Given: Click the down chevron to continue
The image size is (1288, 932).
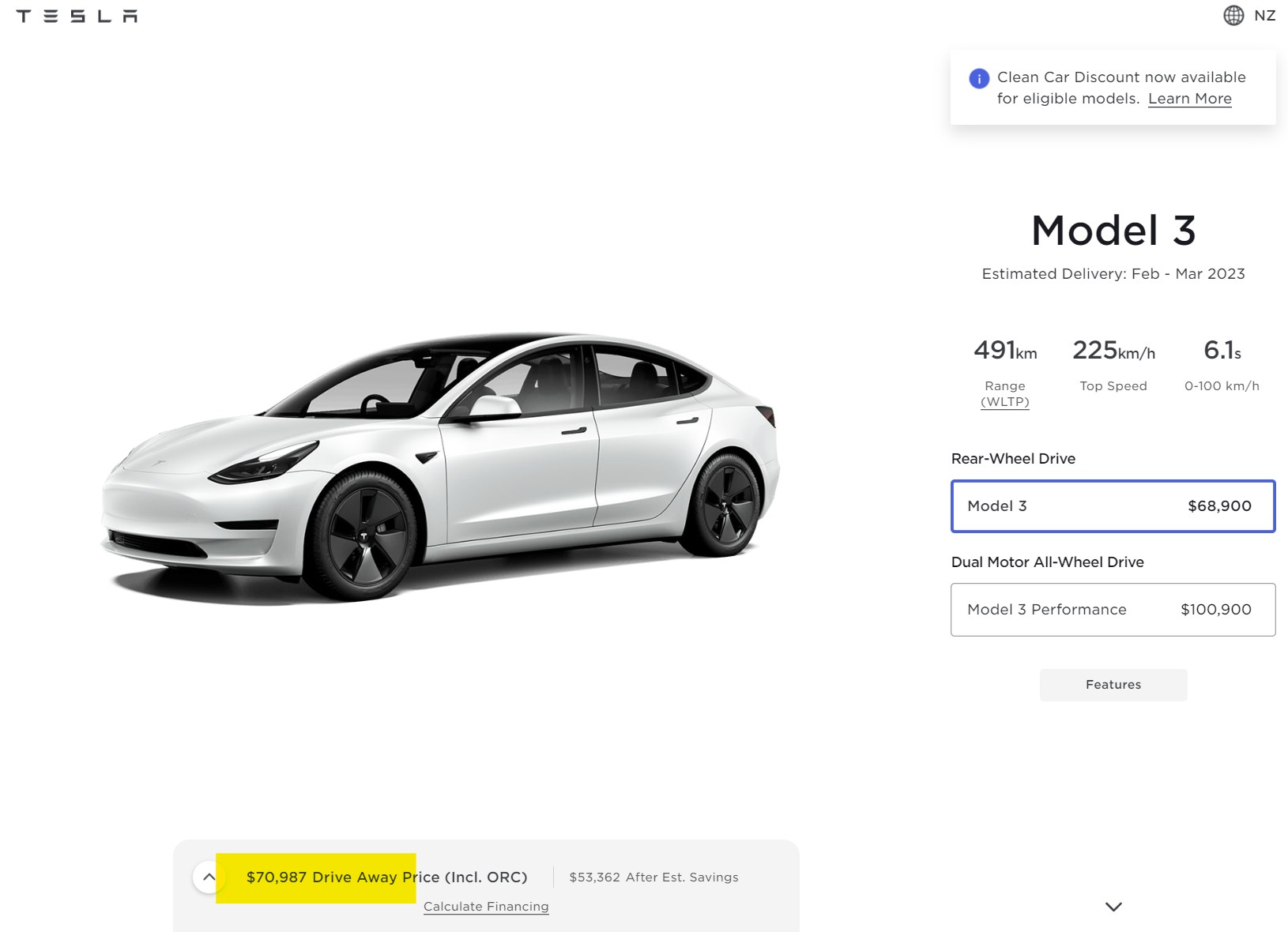Looking at the screenshot, I should pyautogui.click(x=1113, y=907).
